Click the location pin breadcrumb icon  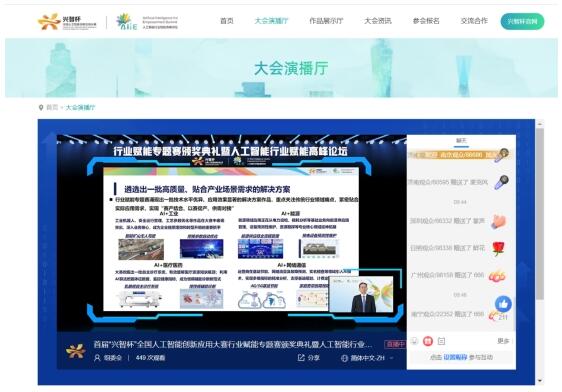pyautogui.click(x=41, y=107)
